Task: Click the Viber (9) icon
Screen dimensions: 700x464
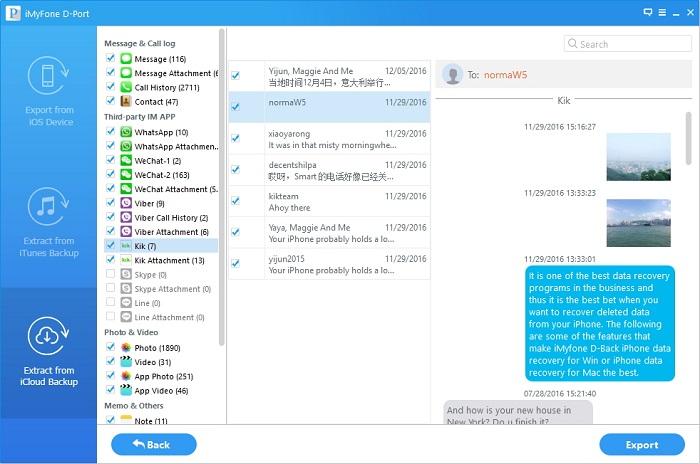Action: pos(126,203)
